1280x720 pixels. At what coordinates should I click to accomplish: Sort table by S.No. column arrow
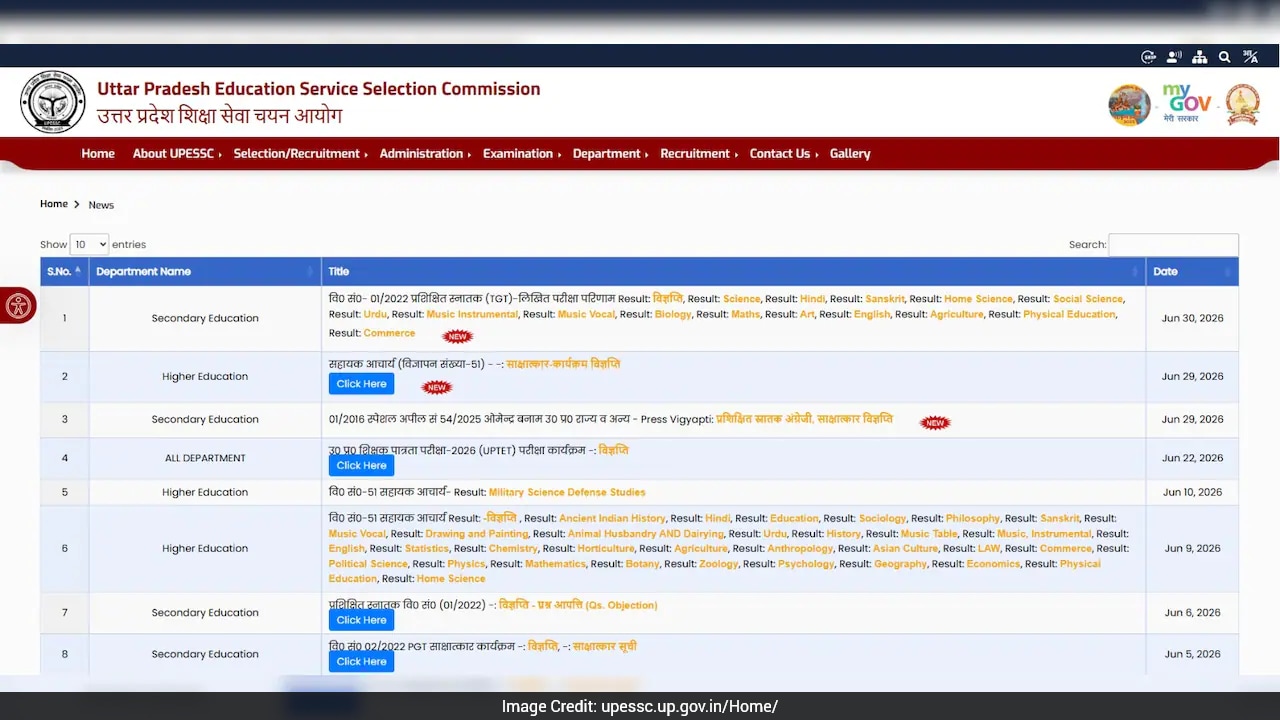[x=78, y=271]
